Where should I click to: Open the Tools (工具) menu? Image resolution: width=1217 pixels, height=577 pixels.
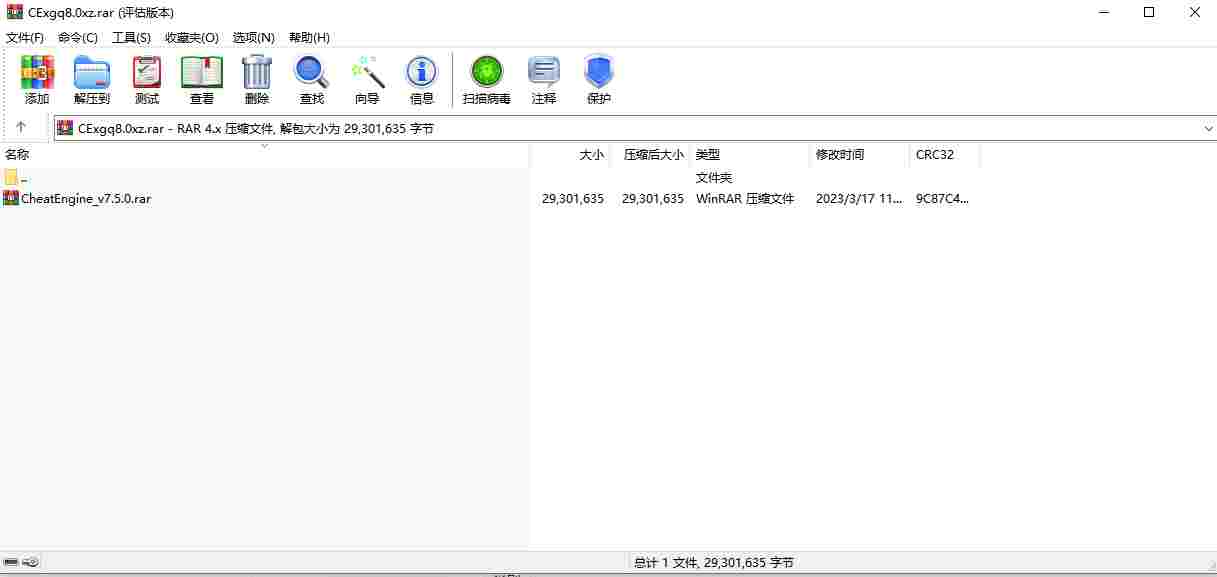pyautogui.click(x=131, y=37)
